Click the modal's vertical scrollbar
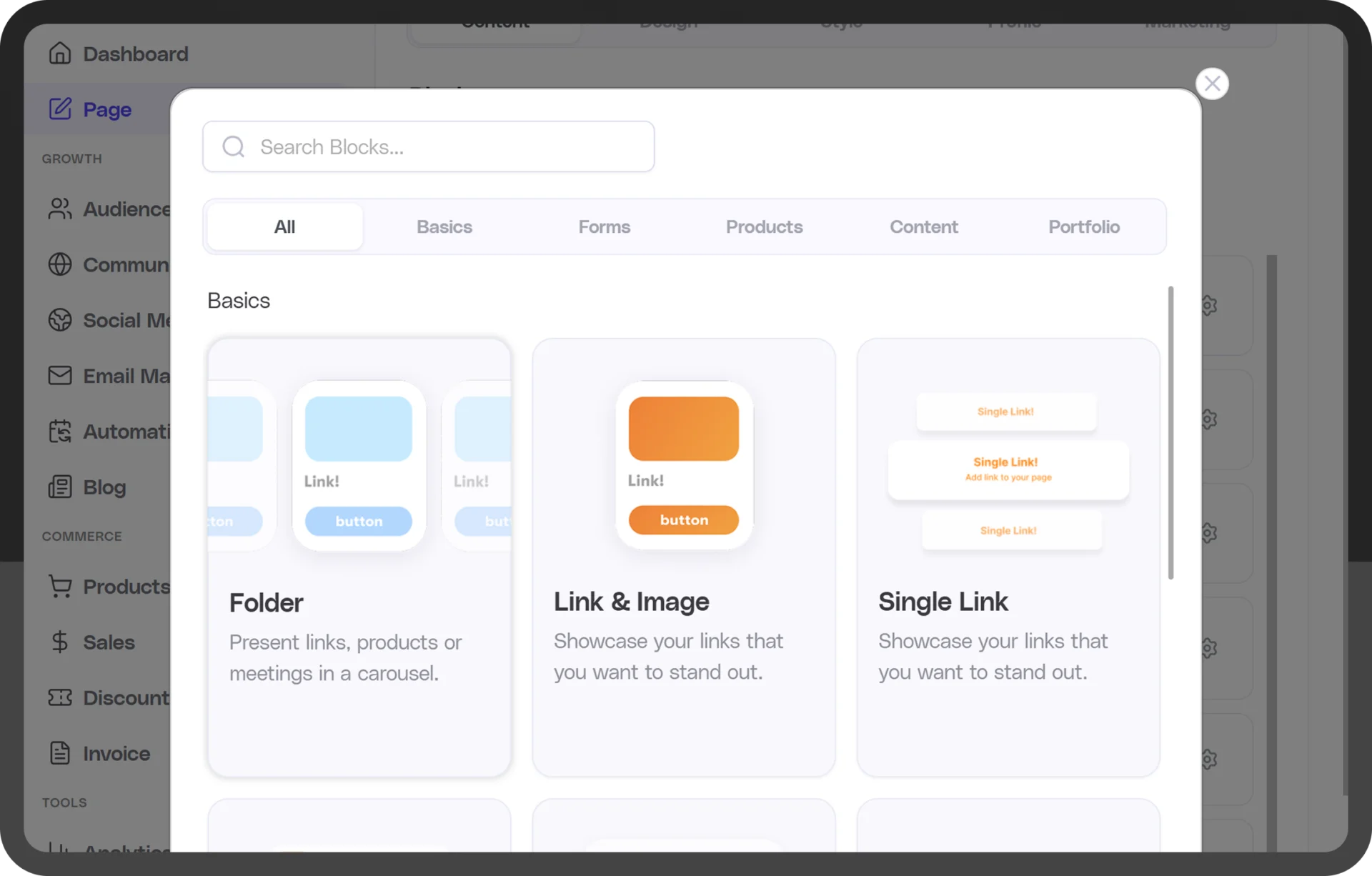The width and height of the screenshot is (1372, 876). 1170,432
